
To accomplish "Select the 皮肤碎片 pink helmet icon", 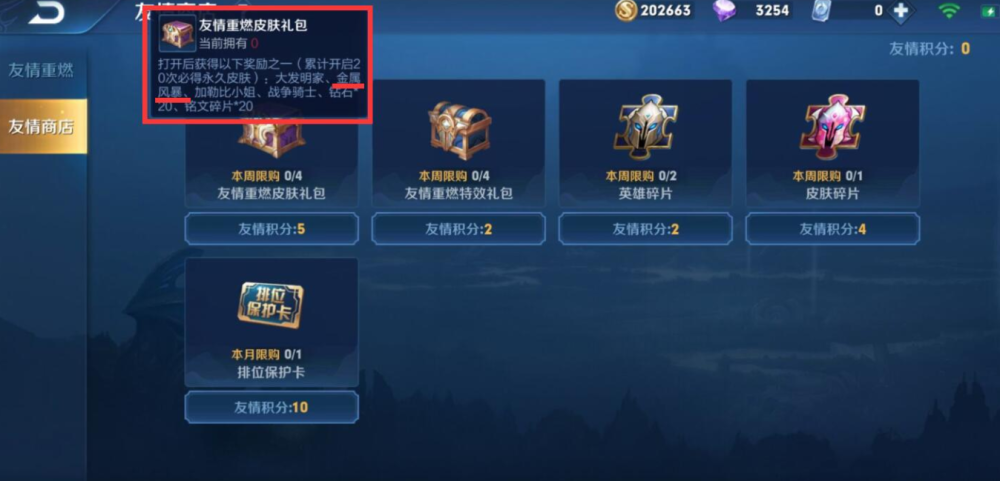I will click(x=832, y=127).
